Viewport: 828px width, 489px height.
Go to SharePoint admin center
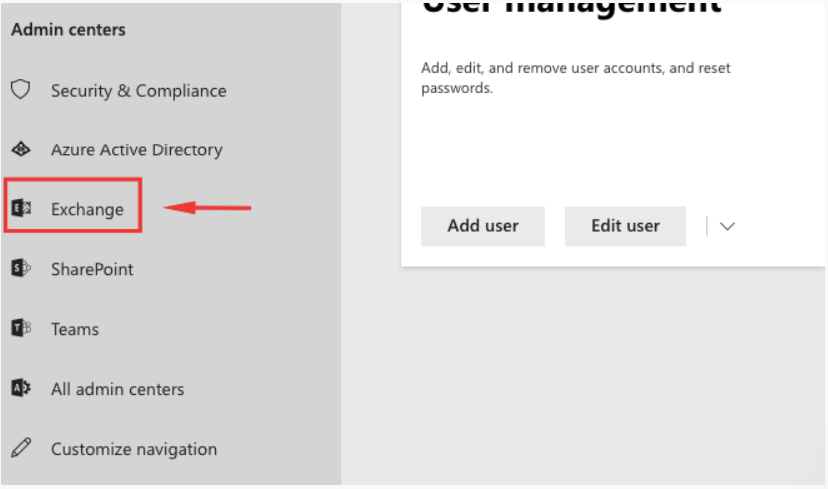[92, 269]
